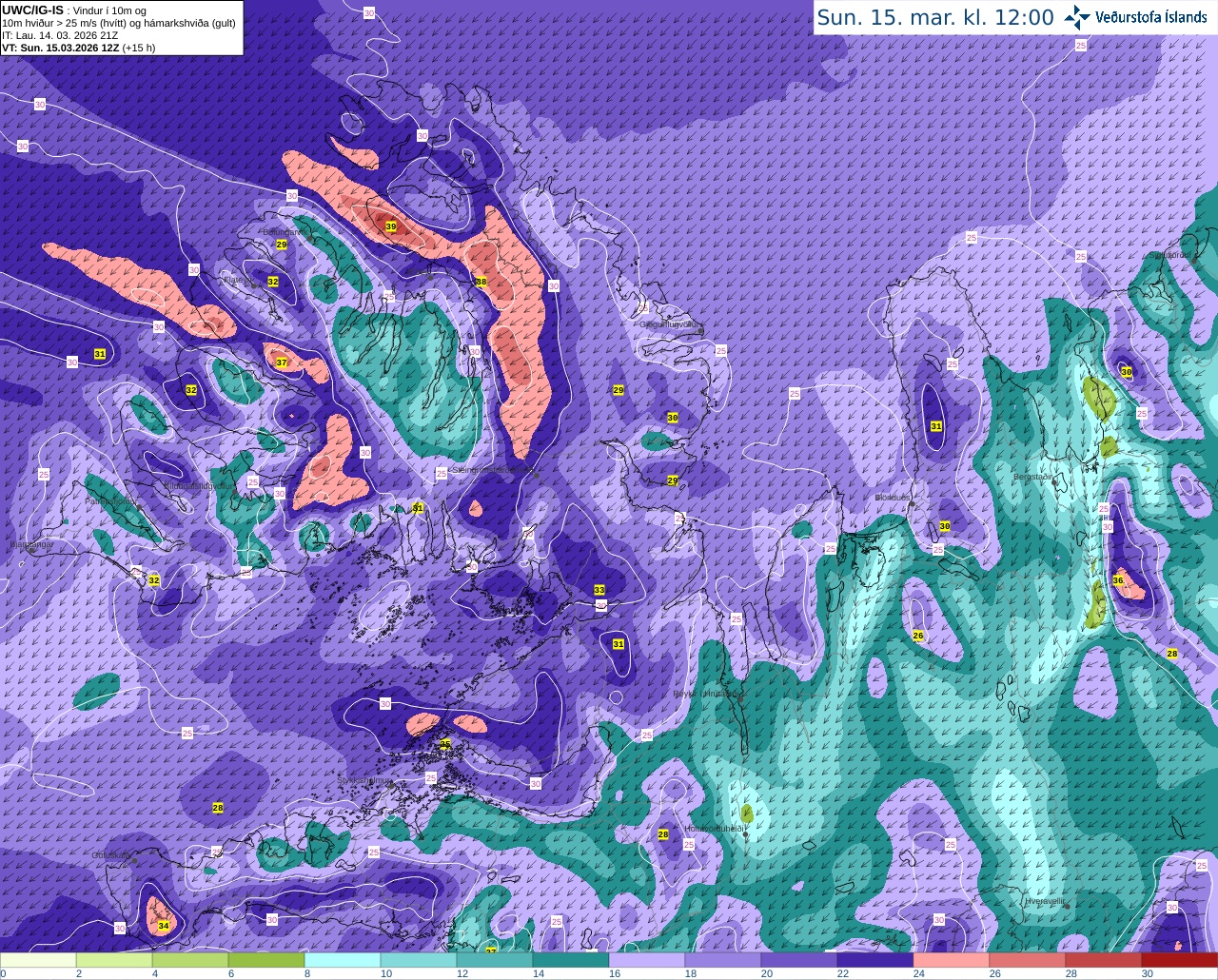This screenshot has height=980, width=1218.
Task: Click the Hveravellir station label
Action: [x=1045, y=900]
